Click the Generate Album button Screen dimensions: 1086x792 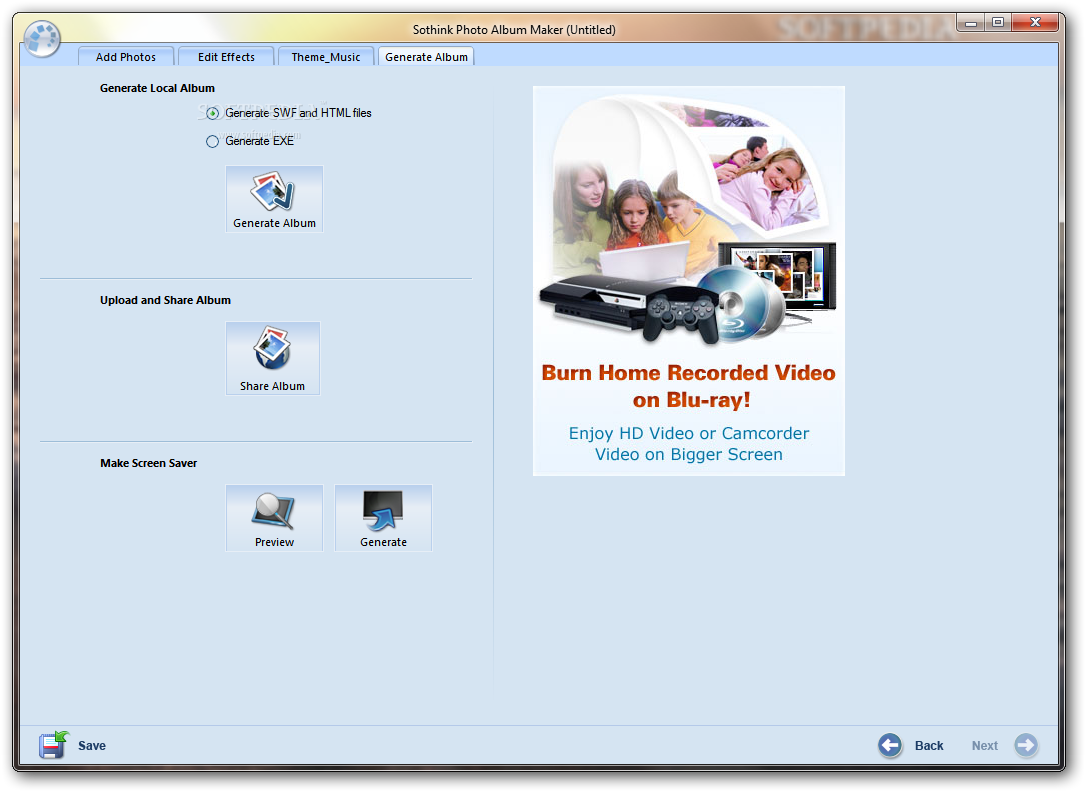274,199
